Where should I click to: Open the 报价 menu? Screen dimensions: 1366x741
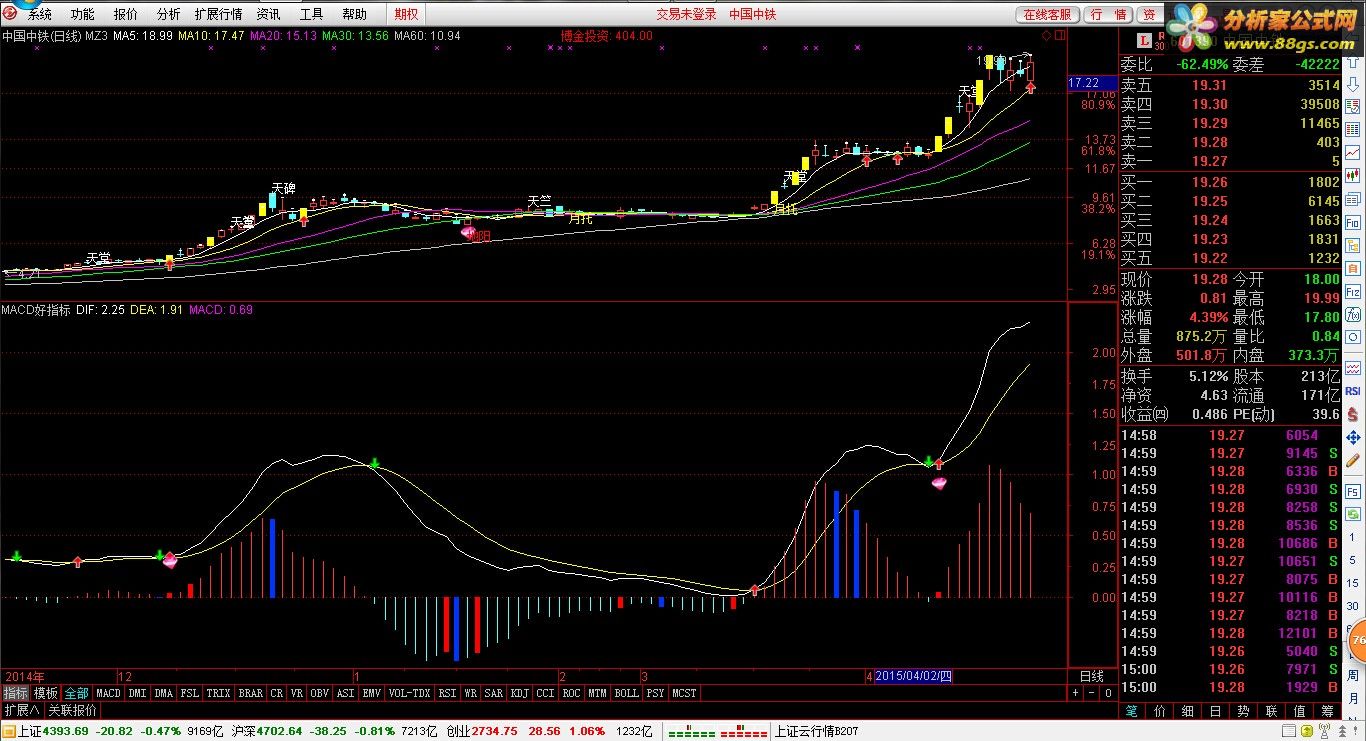coord(126,14)
